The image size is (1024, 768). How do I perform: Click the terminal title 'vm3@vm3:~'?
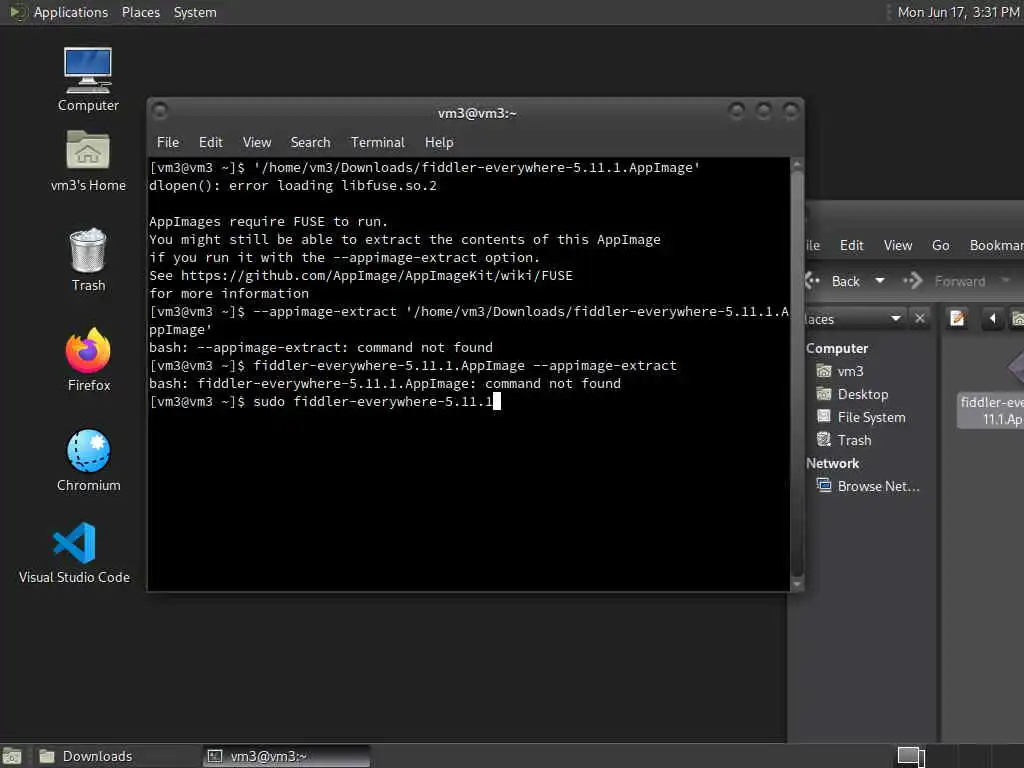tap(477, 113)
